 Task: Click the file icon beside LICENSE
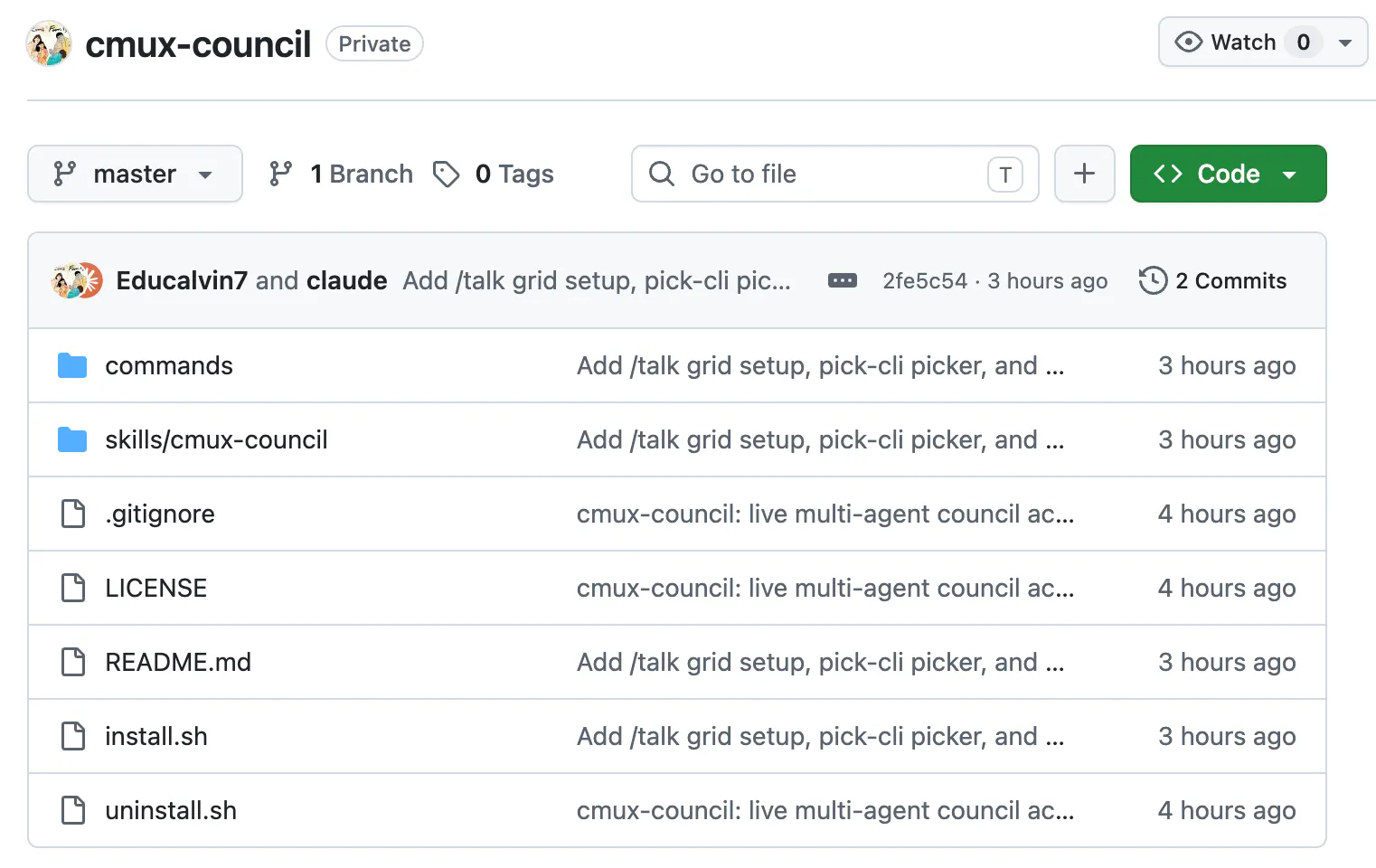click(x=72, y=588)
